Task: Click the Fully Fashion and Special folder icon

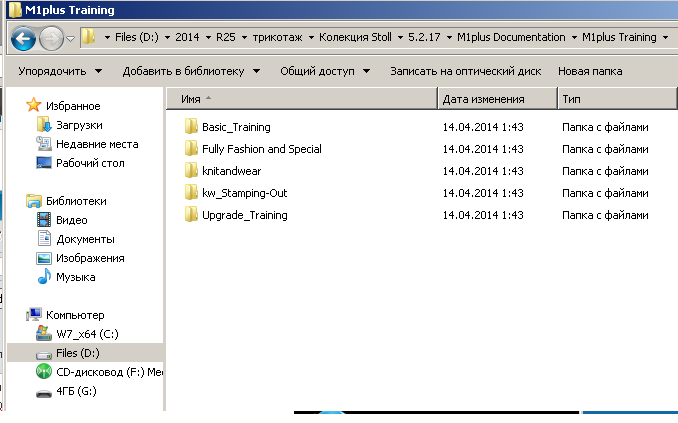Action: [191, 148]
